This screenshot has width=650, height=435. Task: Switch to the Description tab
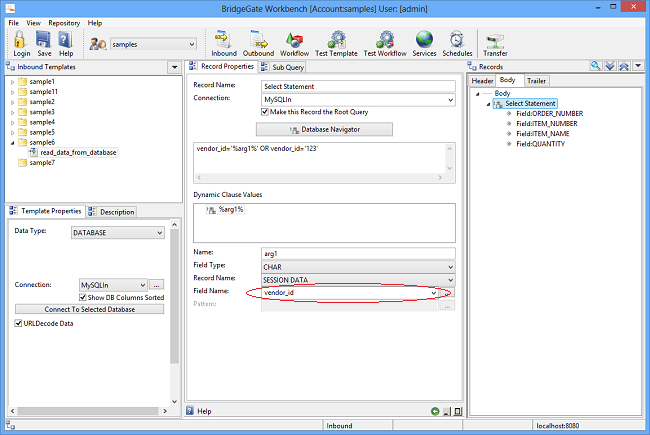pos(112,211)
